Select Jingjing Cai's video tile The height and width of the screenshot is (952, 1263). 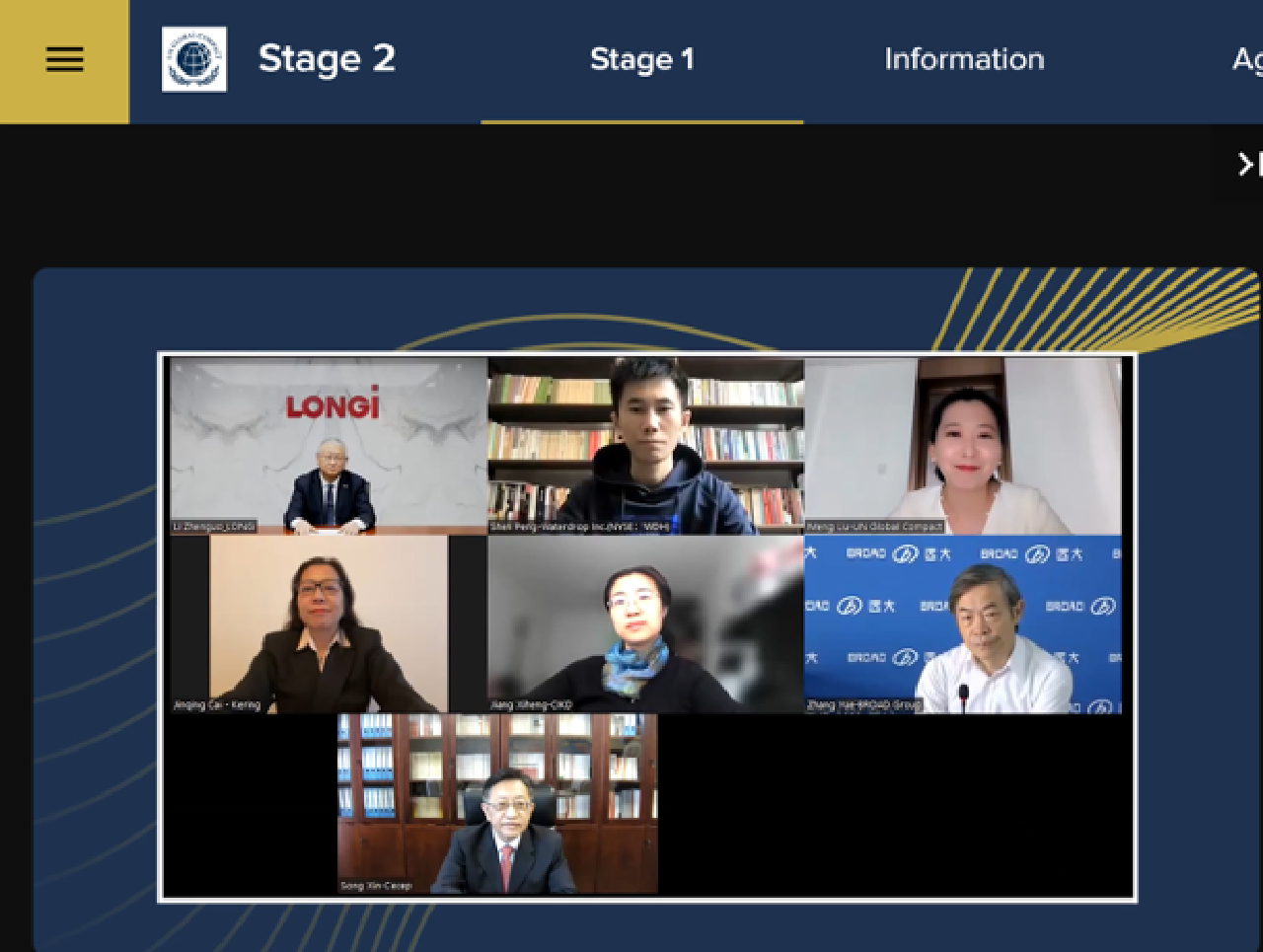click(329, 624)
